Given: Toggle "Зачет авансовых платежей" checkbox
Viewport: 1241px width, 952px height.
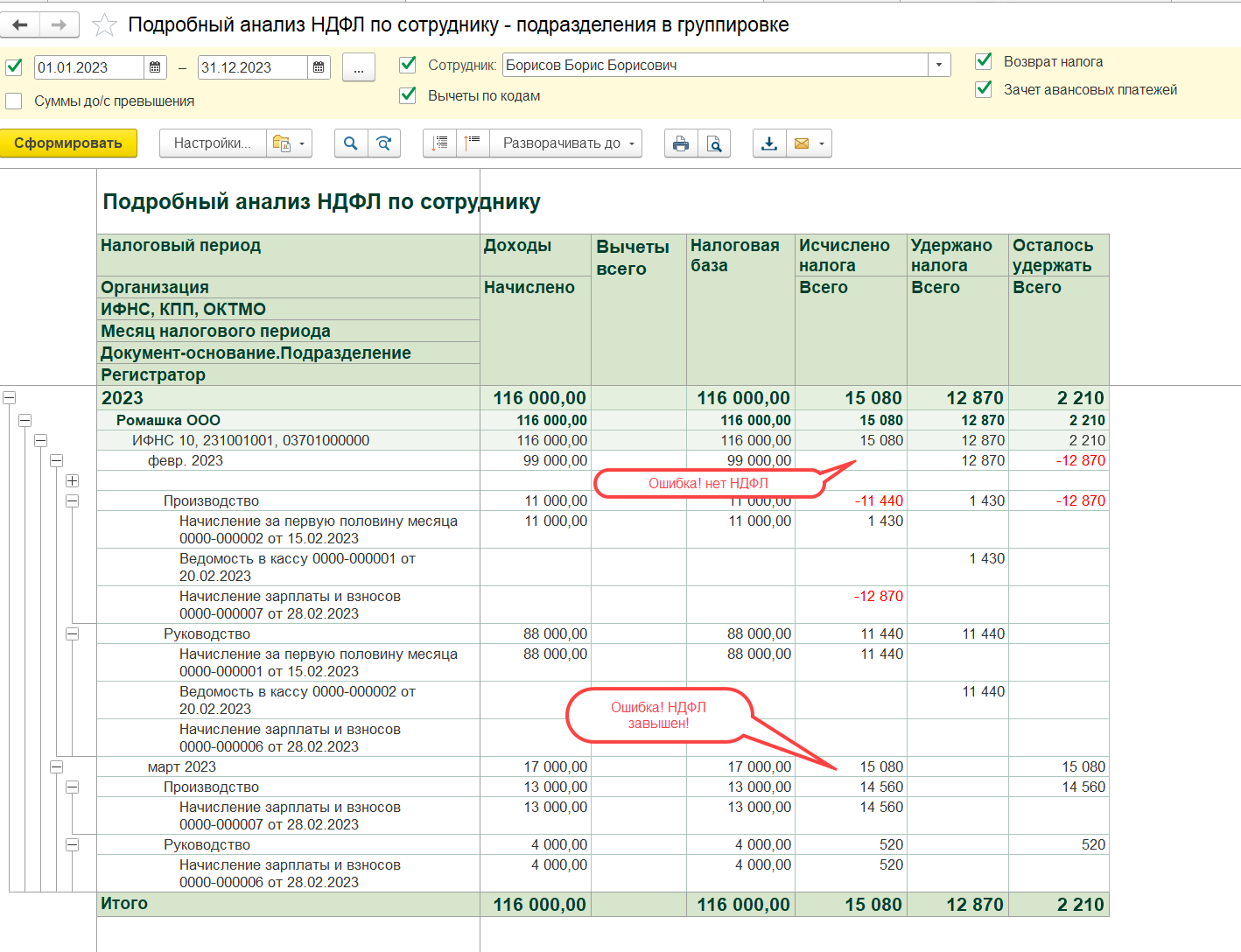Looking at the screenshot, I should [984, 89].
